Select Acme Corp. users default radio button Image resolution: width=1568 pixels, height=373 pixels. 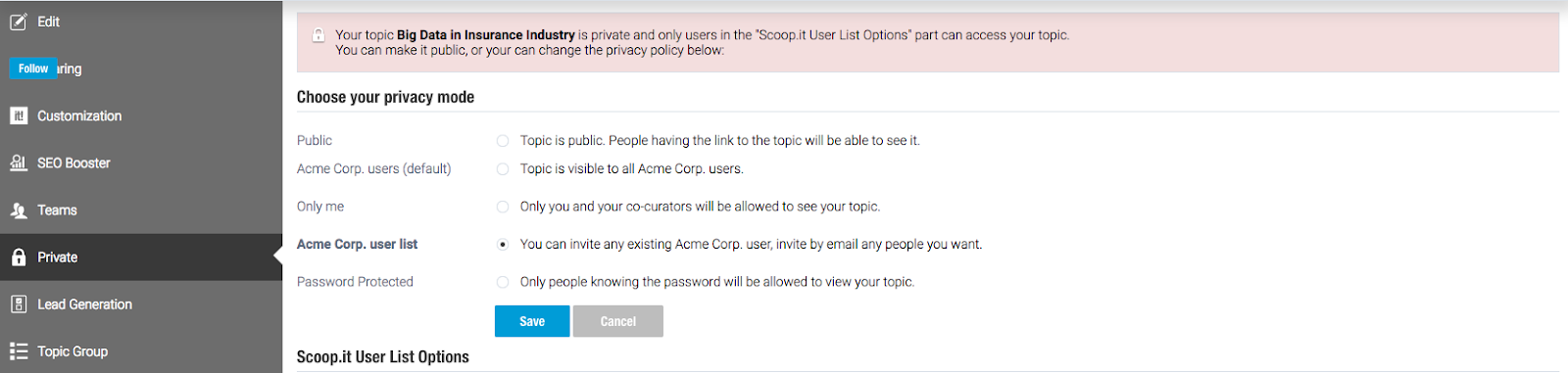(503, 169)
